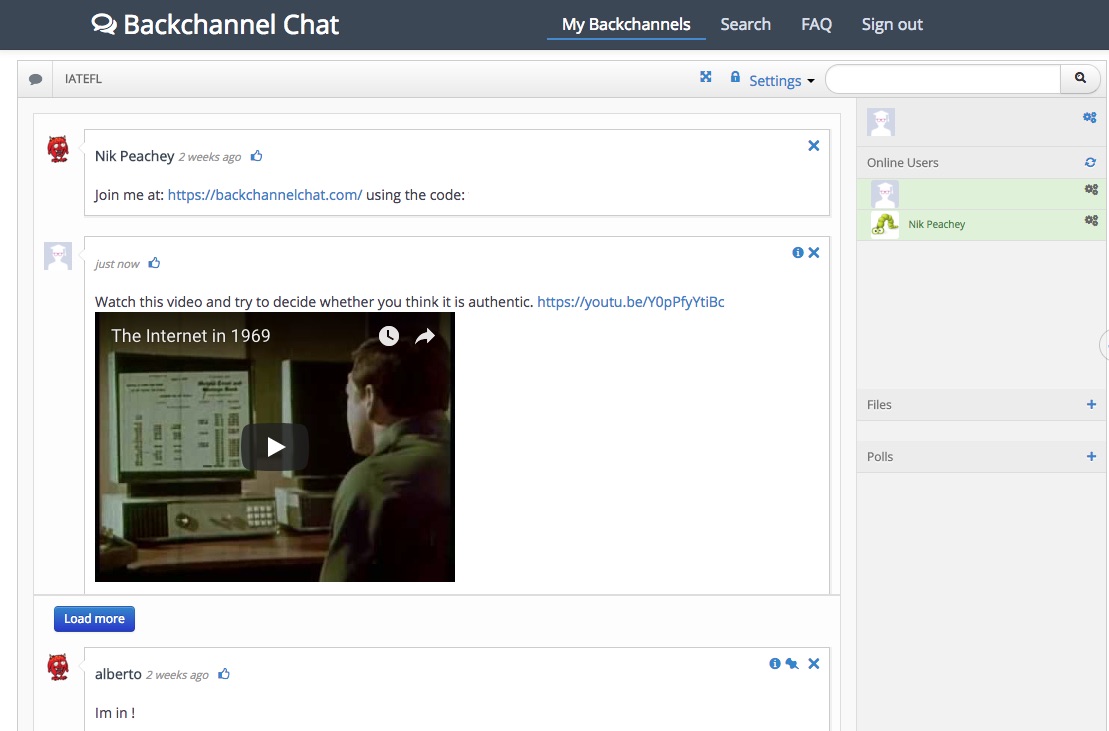Add a new file with the plus
The height and width of the screenshot is (731, 1109).
(1091, 404)
